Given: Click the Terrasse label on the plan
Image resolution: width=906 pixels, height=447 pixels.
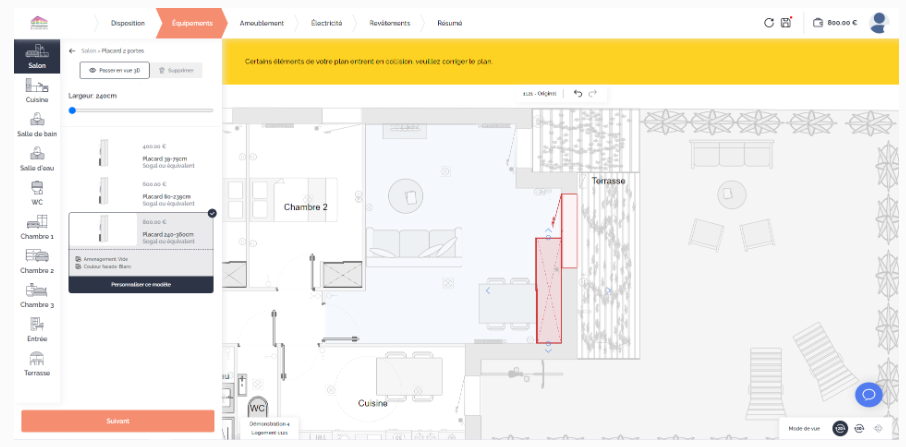Looking at the screenshot, I should (608, 181).
